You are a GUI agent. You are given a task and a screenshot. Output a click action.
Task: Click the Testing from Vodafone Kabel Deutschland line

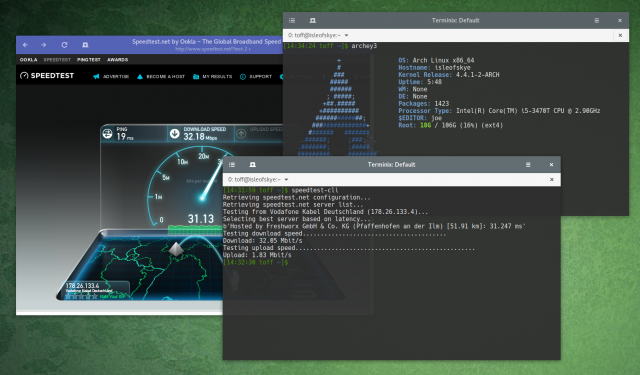click(325, 212)
